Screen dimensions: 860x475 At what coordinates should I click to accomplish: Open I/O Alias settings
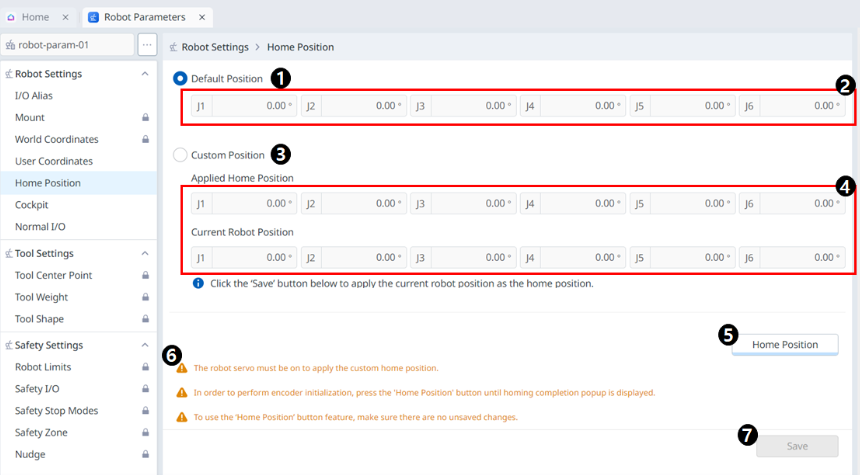tap(34, 96)
